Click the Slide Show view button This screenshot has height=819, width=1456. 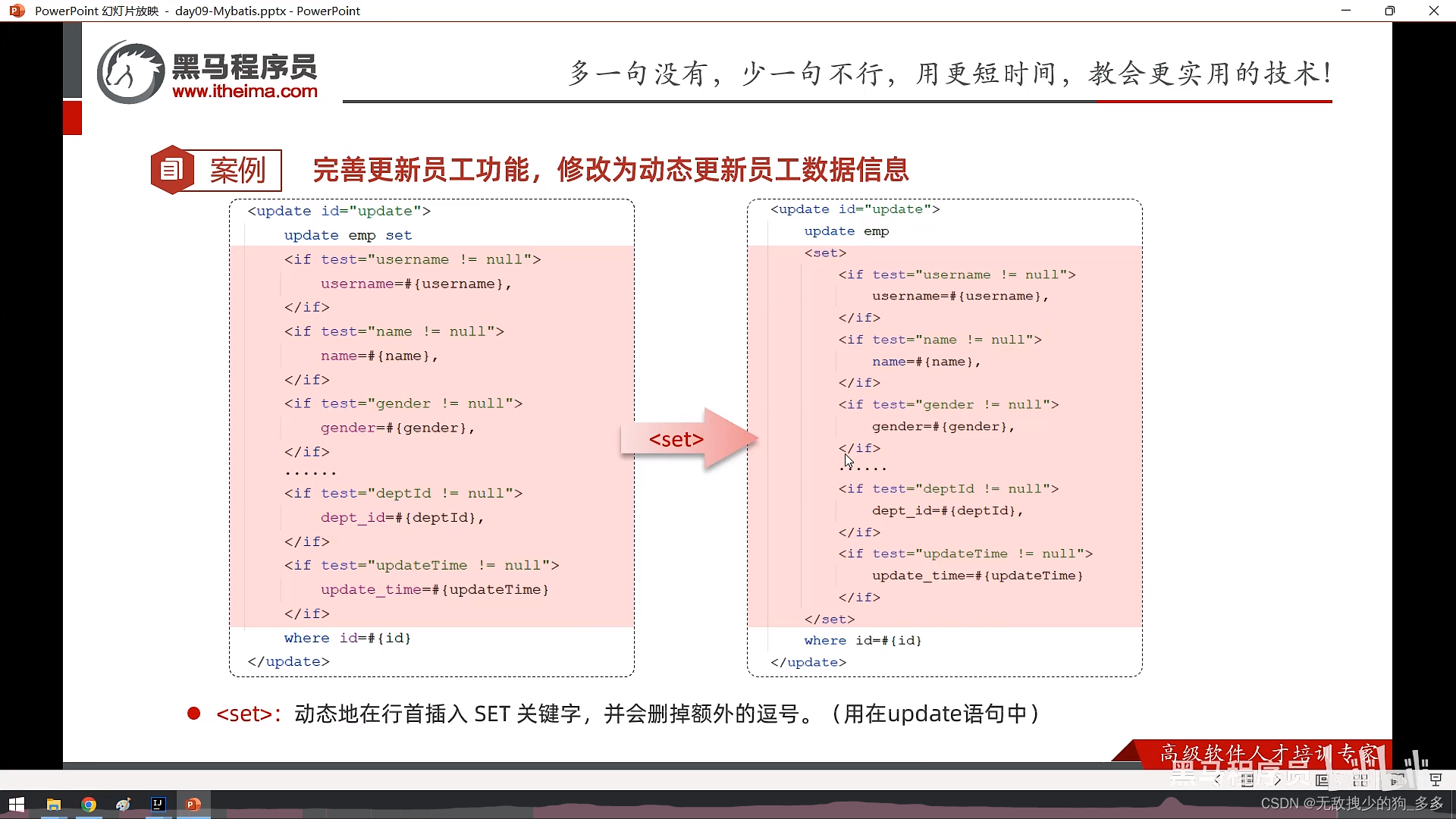[x=1436, y=780]
